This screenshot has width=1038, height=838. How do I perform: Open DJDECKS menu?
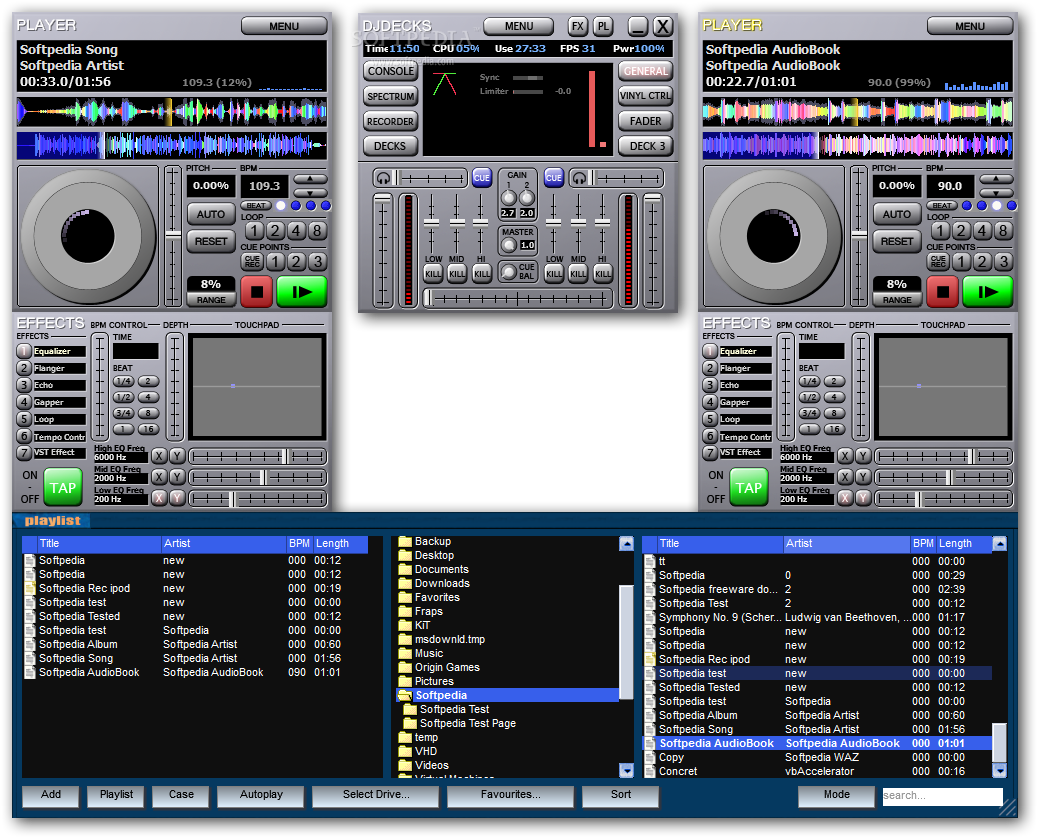tap(519, 26)
